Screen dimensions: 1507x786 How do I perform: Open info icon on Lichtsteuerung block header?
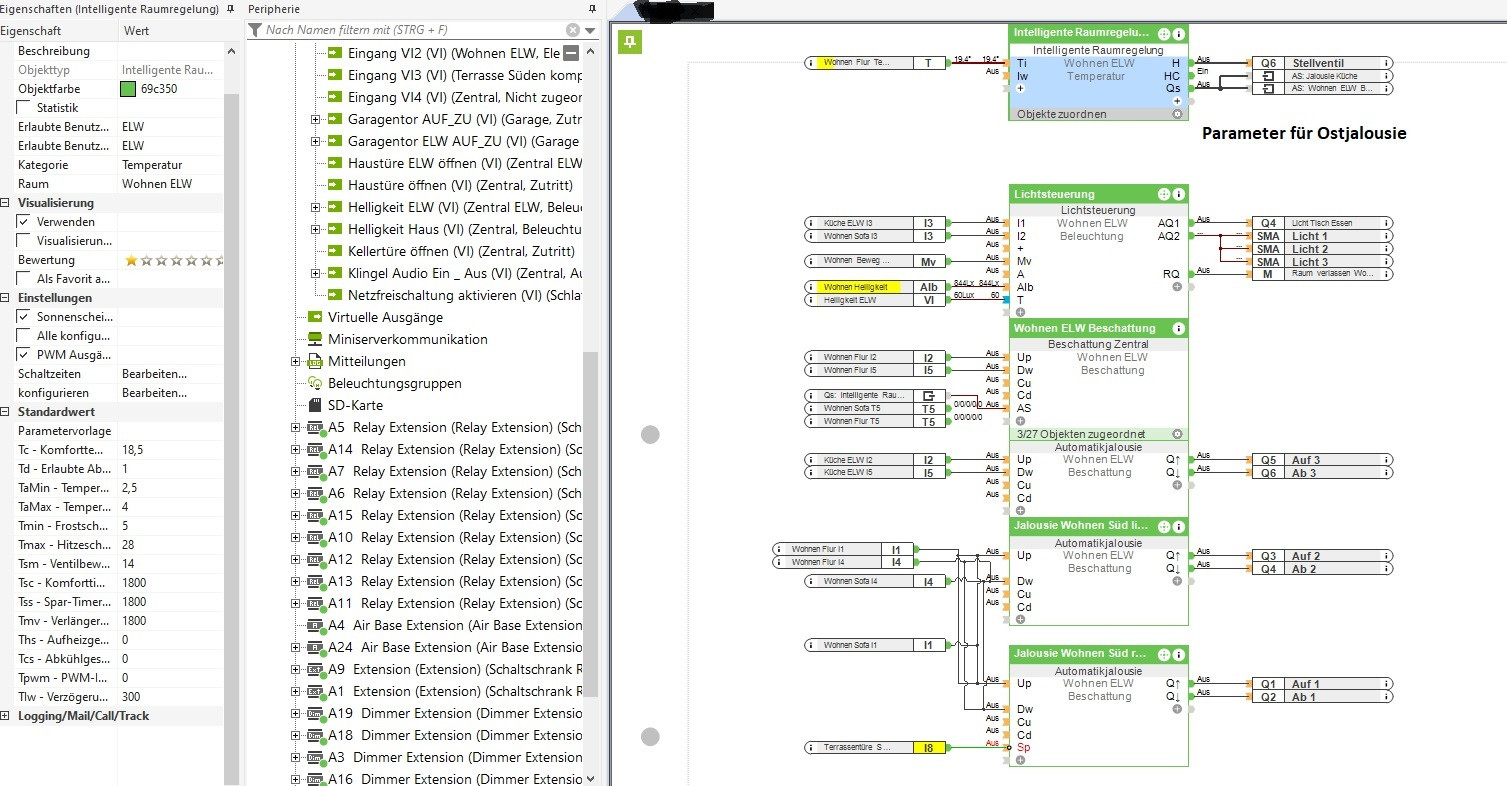tap(1179, 194)
